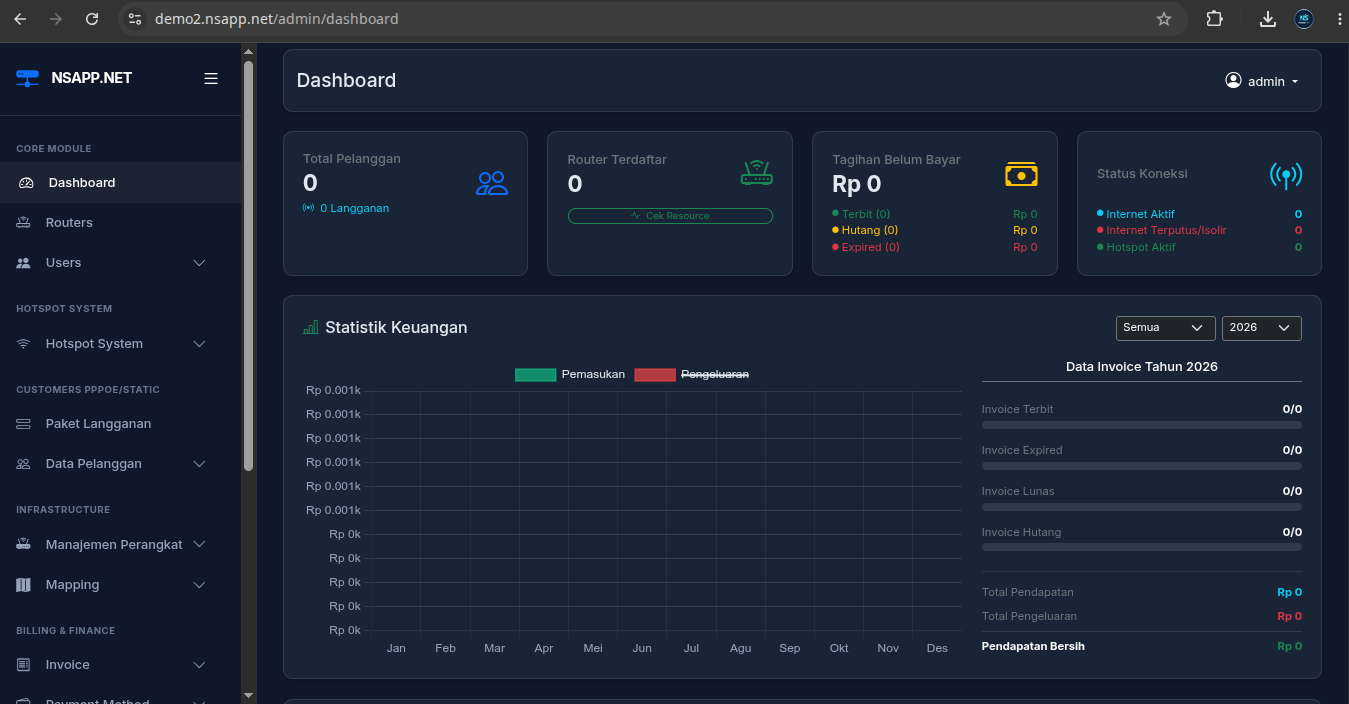
Task: Open Dashboard in the sidebar
Action: pyautogui.click(x=120, y=183)
